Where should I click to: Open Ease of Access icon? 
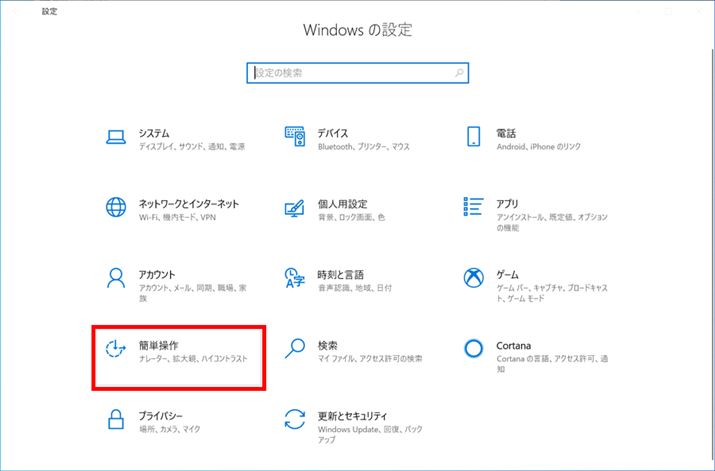point(117,347)
